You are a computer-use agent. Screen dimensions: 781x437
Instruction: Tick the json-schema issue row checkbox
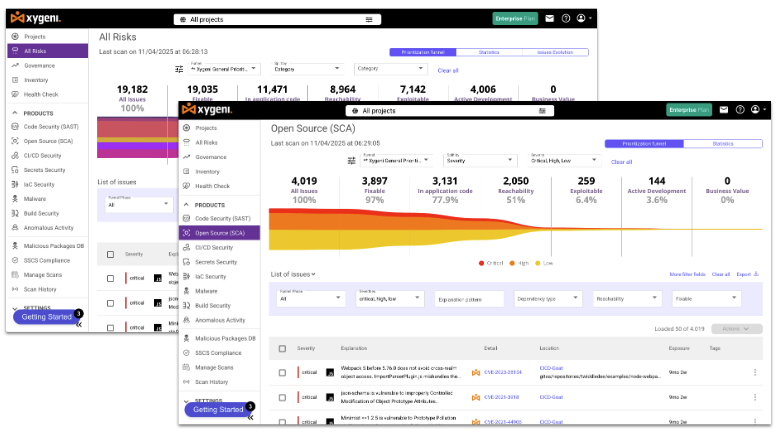tap(282, 396)
